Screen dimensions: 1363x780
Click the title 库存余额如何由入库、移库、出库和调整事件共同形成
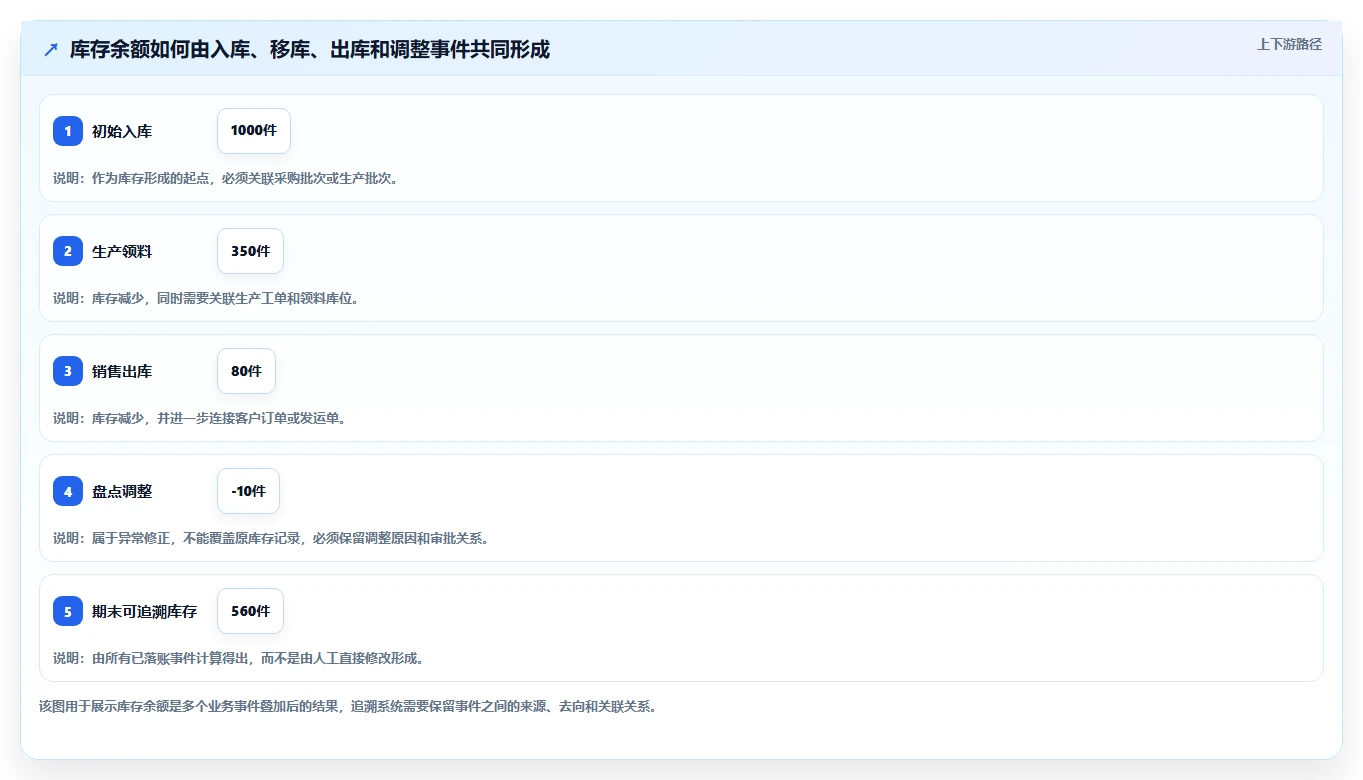(x=310, y=49)
